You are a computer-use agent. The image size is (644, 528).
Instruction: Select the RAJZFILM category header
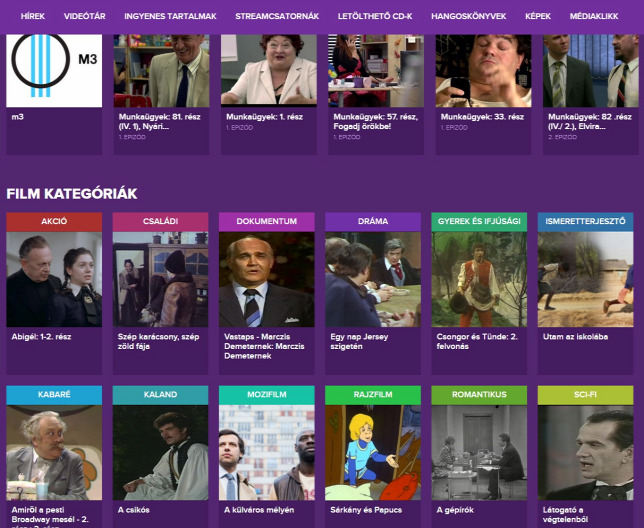coord(373,395)
